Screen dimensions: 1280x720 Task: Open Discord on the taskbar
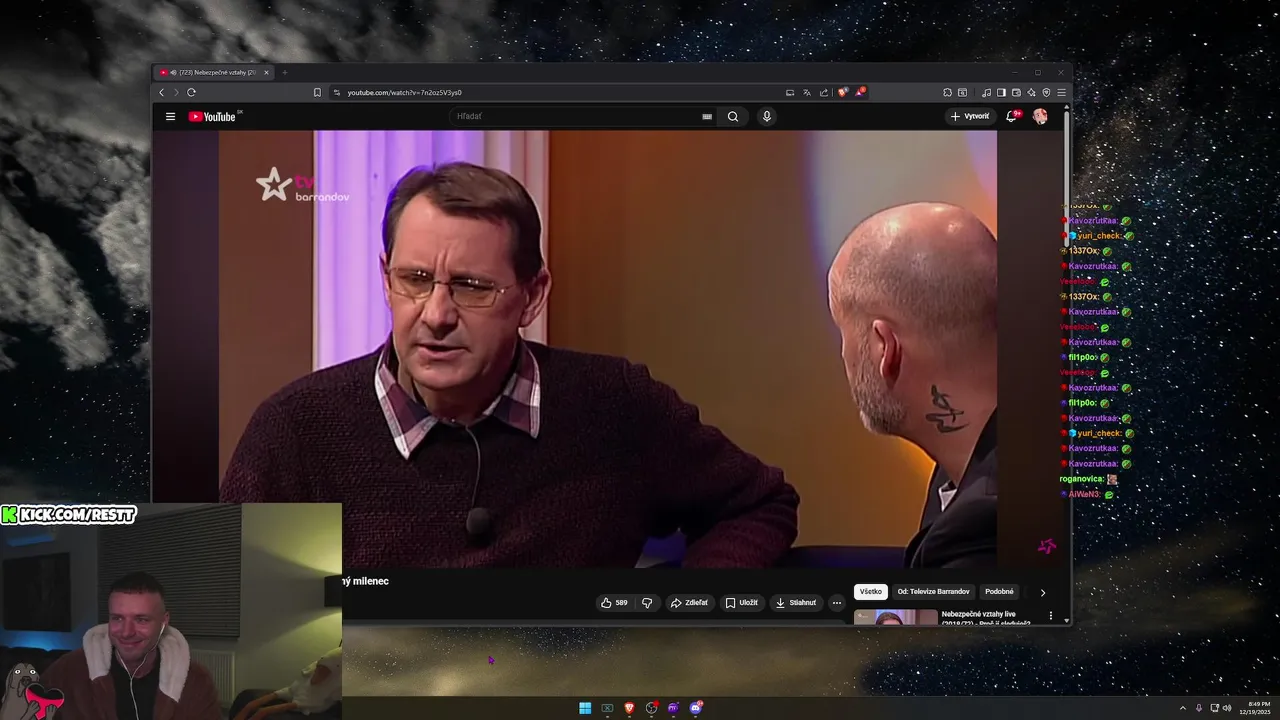(696, 708)
